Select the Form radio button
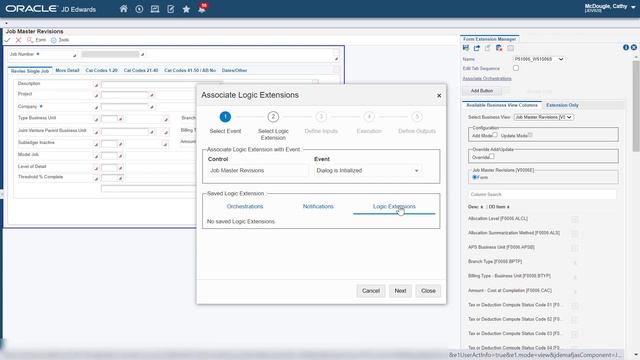This screenshot has width=640, height=360. (x=474, y=177)
